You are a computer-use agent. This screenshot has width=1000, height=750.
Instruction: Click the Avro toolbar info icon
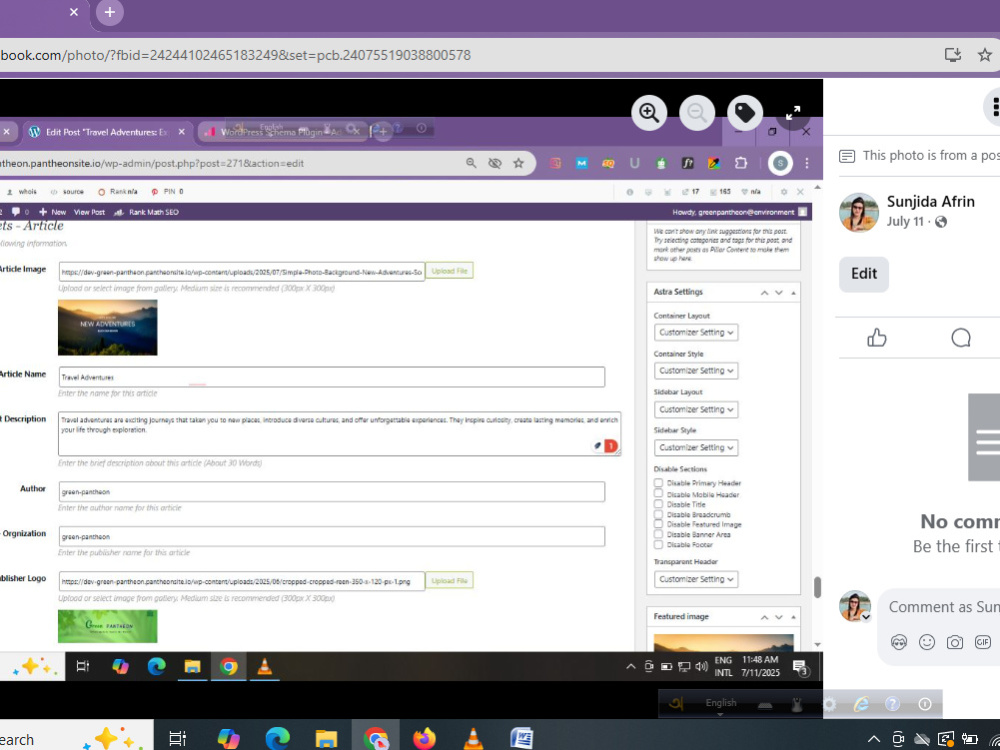click(x=924, y=704)
